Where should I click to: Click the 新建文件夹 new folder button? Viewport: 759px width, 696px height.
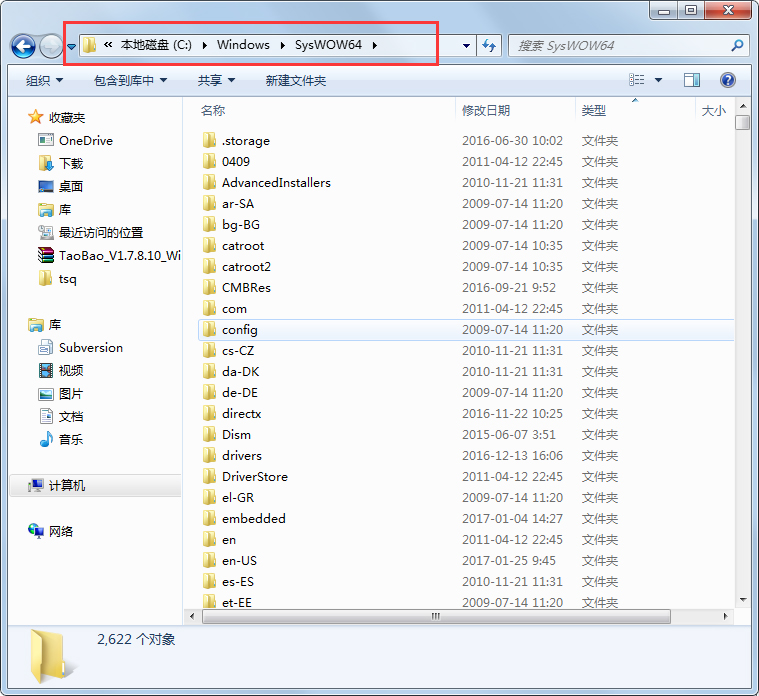click(x=296, y=80)
